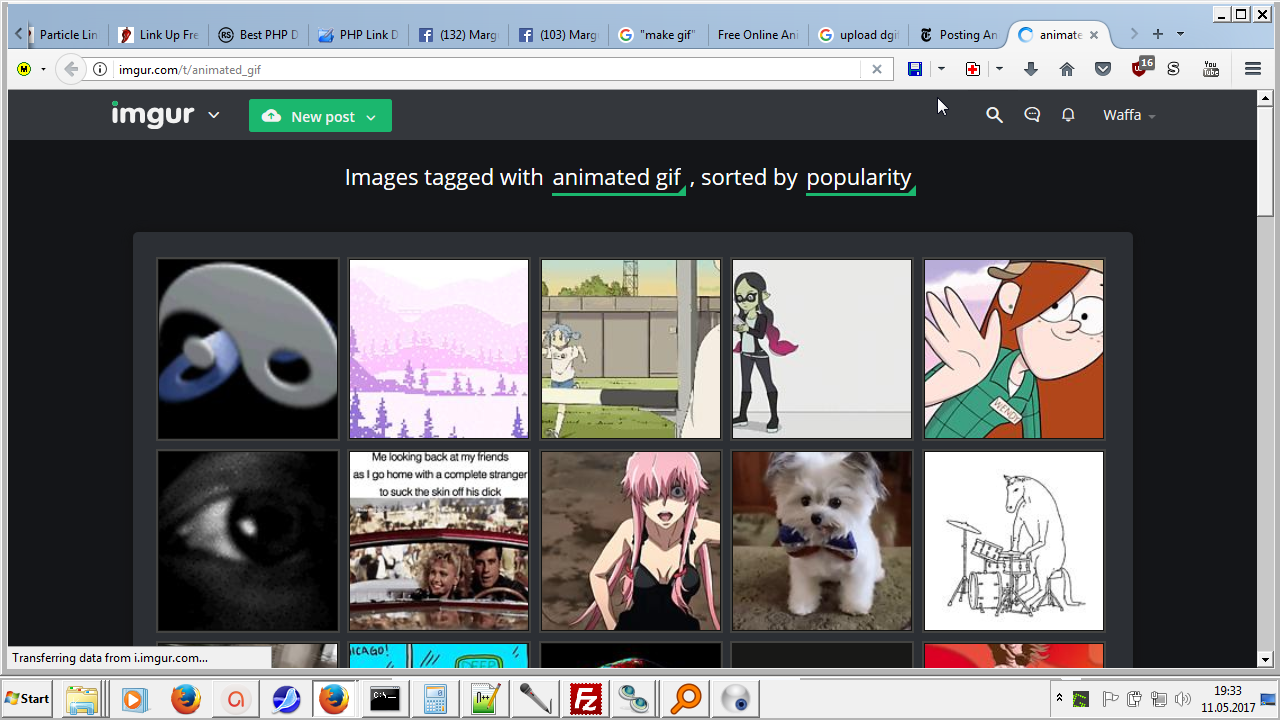Open the white fluffy puppy GIF thumbnail

click(822, 541)
